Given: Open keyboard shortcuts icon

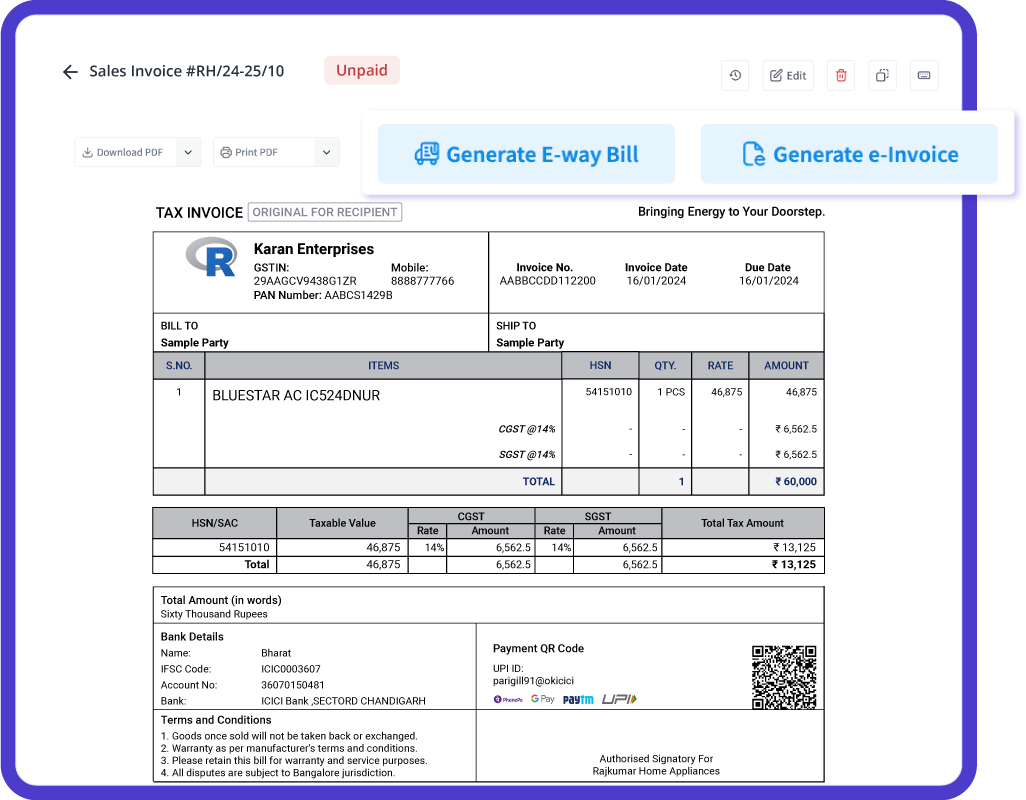Looking at the screenshot, I should (923, 75).
